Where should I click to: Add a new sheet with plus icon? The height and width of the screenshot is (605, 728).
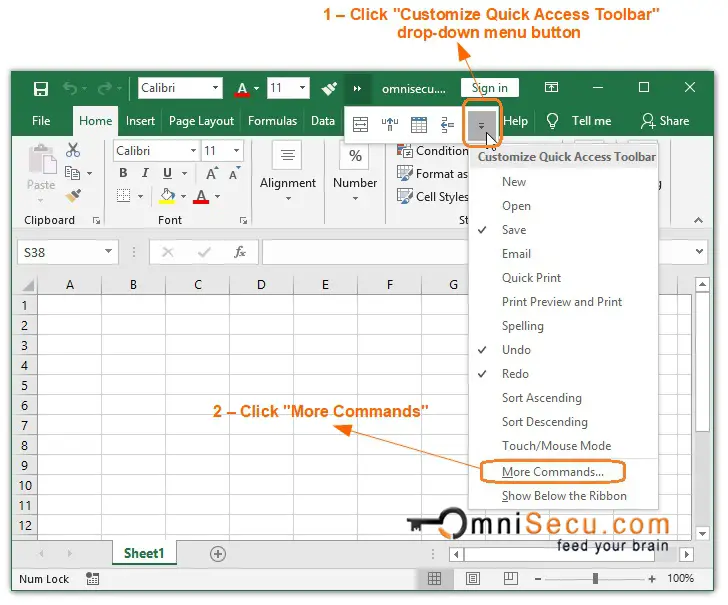click(x=217, y=553)
